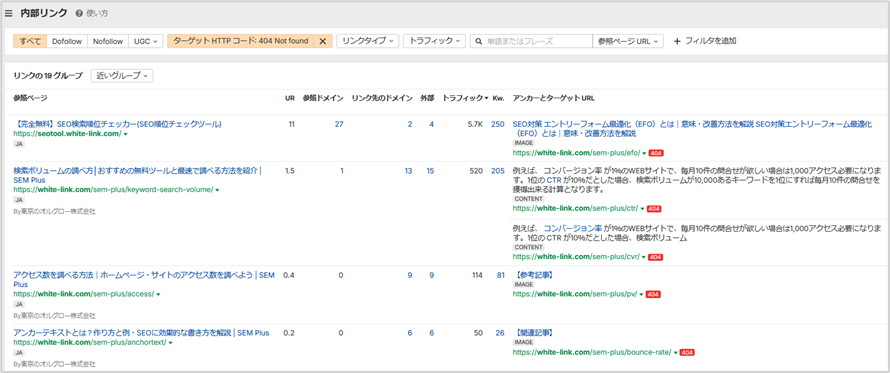Click keyword count 81
The width and height of the screenshot is (890, 373).
tap(501, 275)
